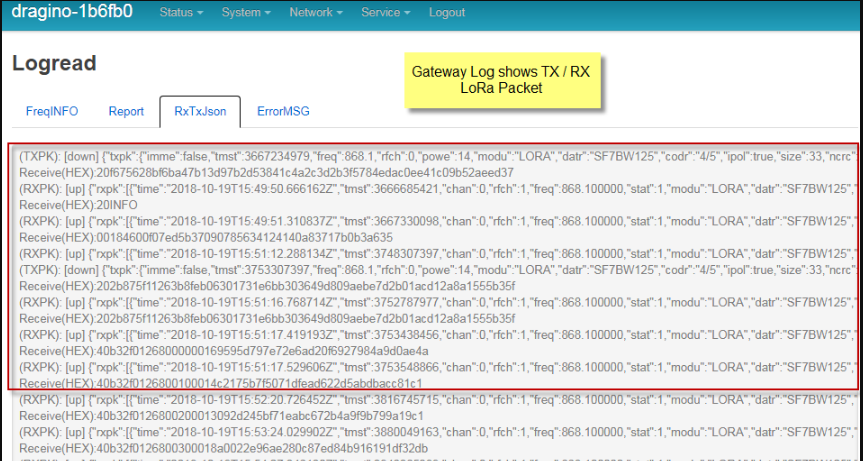Open the ErrorMSG tab

(x=283, y=112)
